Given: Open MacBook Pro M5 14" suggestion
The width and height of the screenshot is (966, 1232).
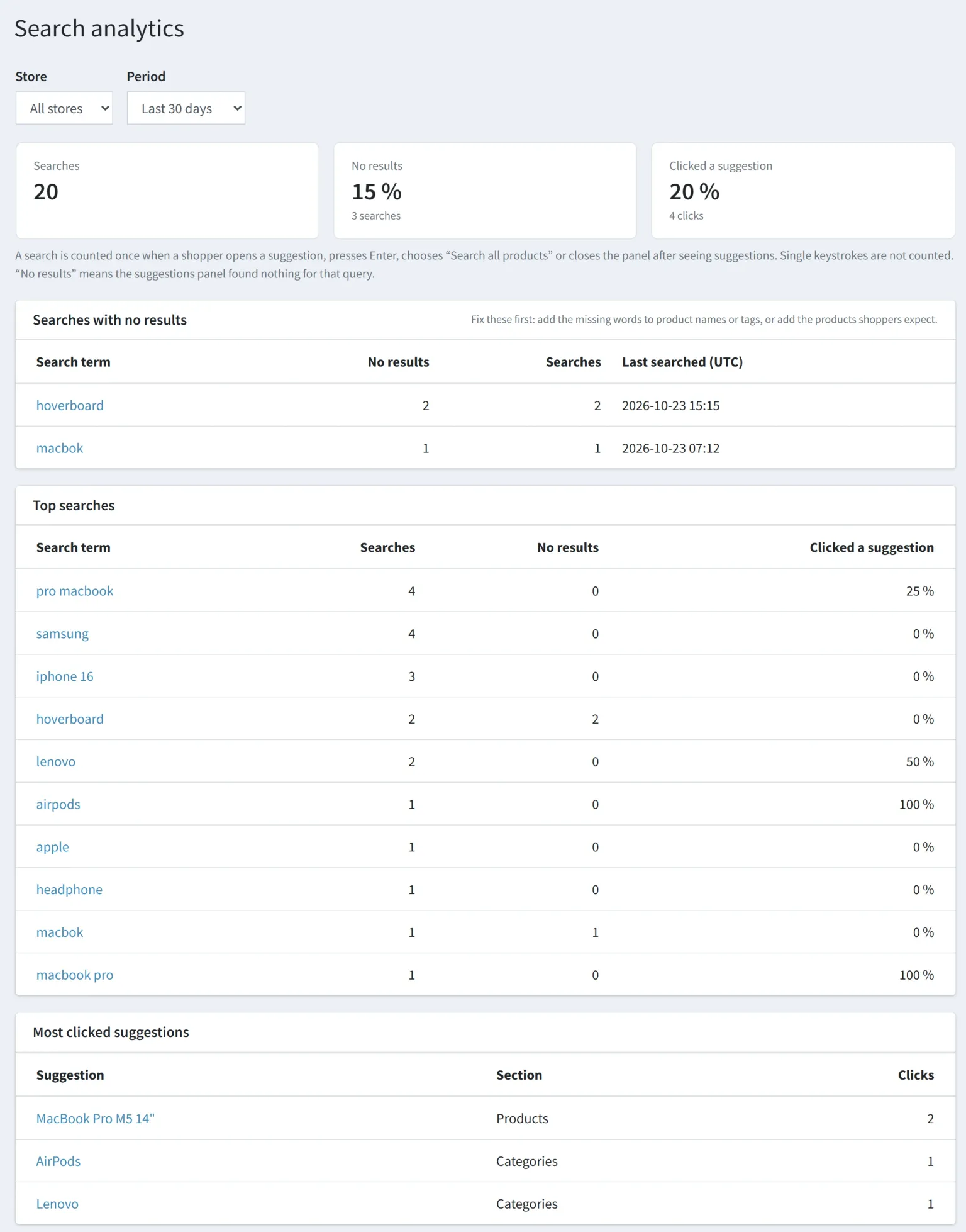Looking at the screenshot, I should [96, 1119].
